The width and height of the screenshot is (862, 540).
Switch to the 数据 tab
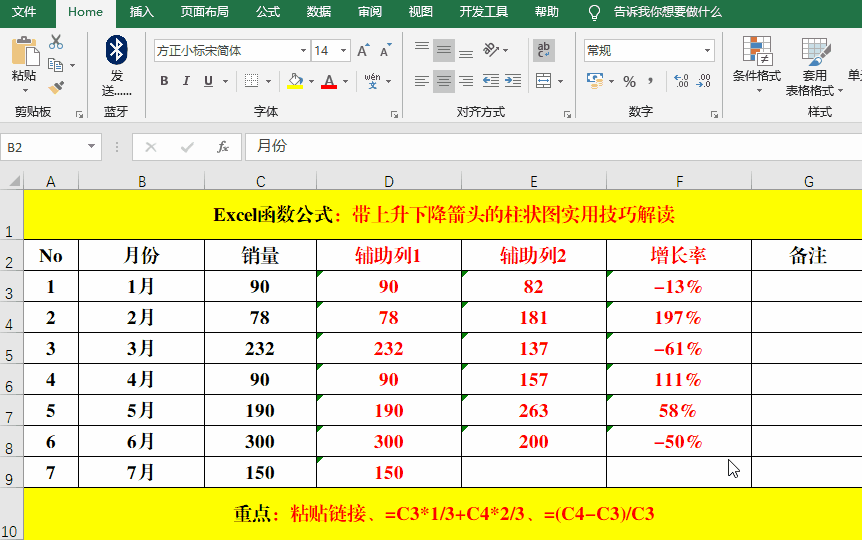pyautogui.click(x=319, y=12)
